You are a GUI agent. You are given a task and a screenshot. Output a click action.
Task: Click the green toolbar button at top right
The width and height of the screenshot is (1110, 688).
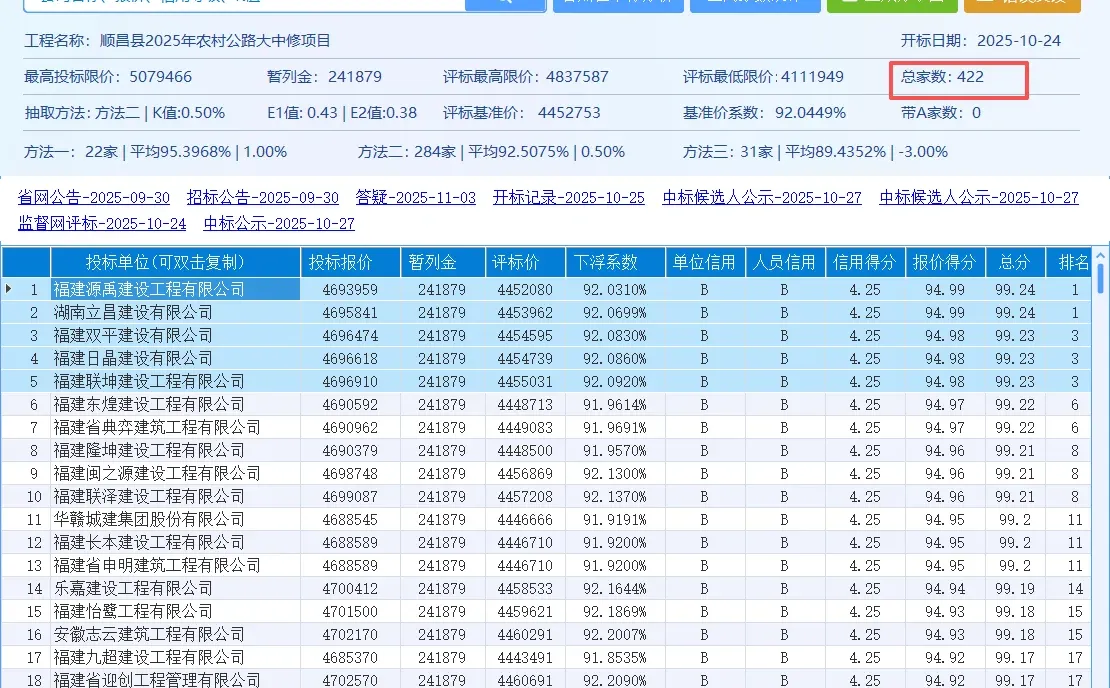tap(891, 3)
